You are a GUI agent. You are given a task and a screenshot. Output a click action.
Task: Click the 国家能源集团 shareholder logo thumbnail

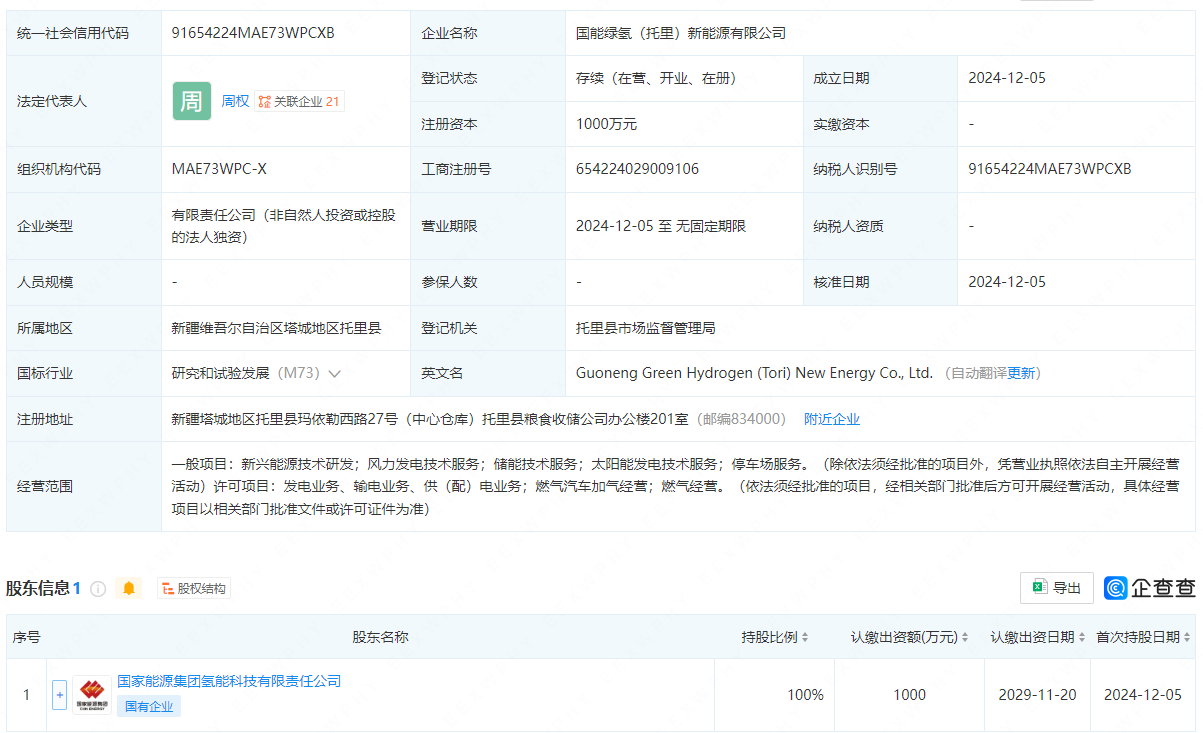tap(91, 695)
